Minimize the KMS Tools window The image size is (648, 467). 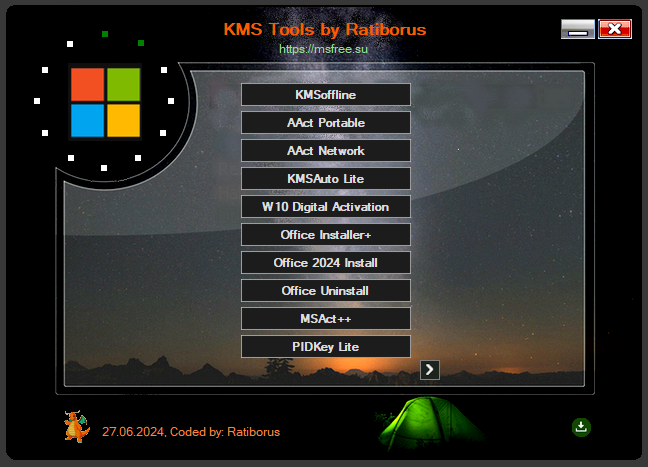[577, 29]
